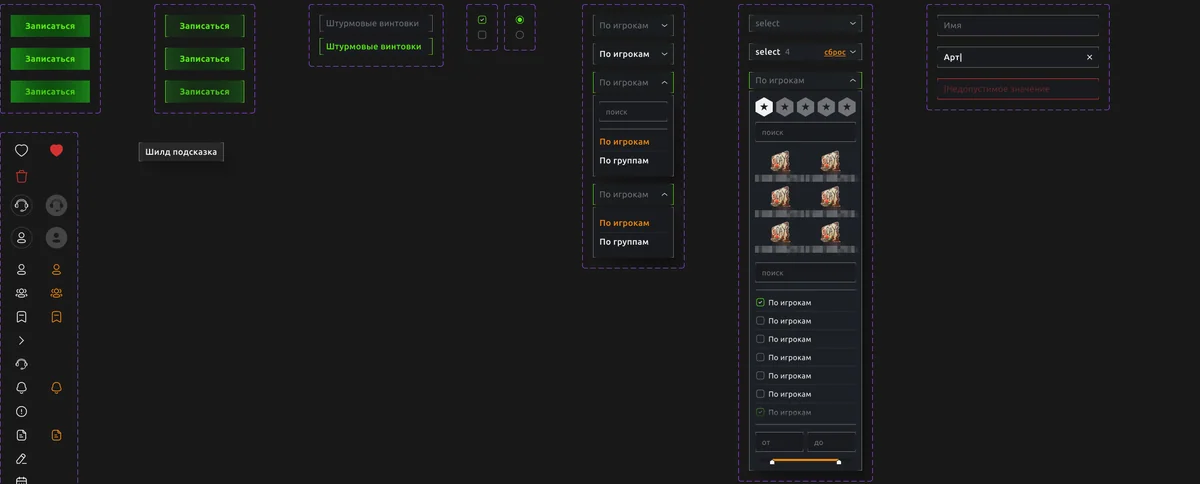The height and width of the screenshot is (484, 1200).
Task: Click the поиск search box below the star hexagons
Action: 805,132
